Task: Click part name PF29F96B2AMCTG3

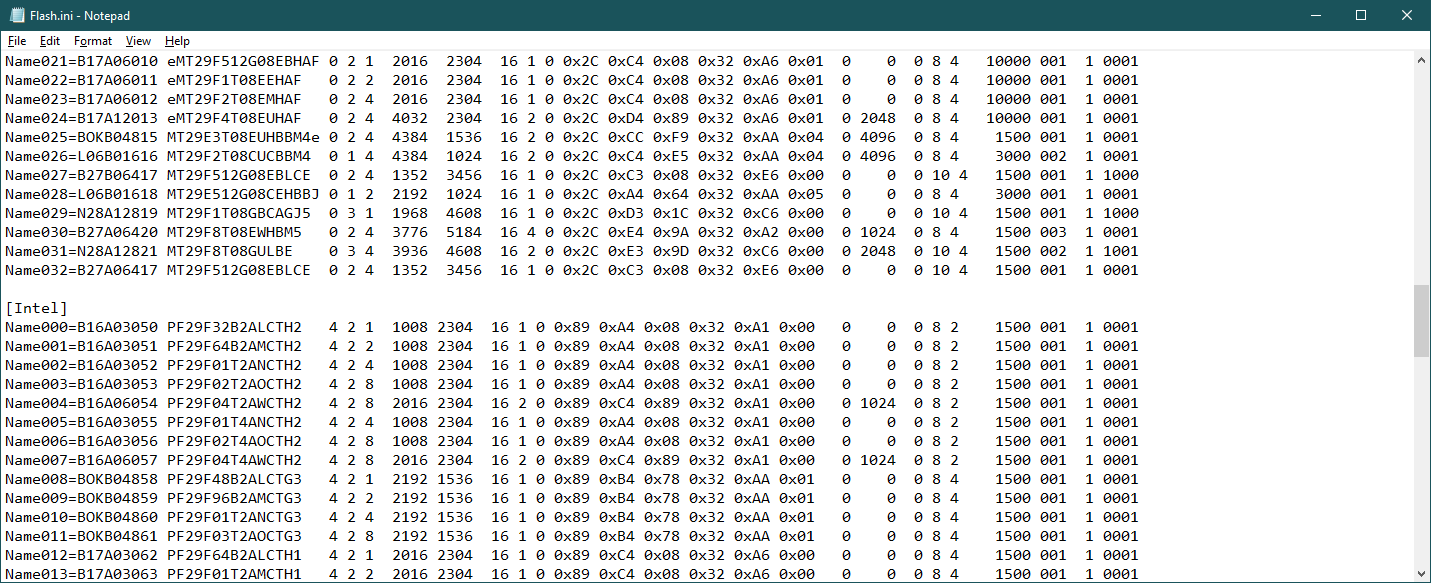Action: pyautogui.click(x=234, y=498)
